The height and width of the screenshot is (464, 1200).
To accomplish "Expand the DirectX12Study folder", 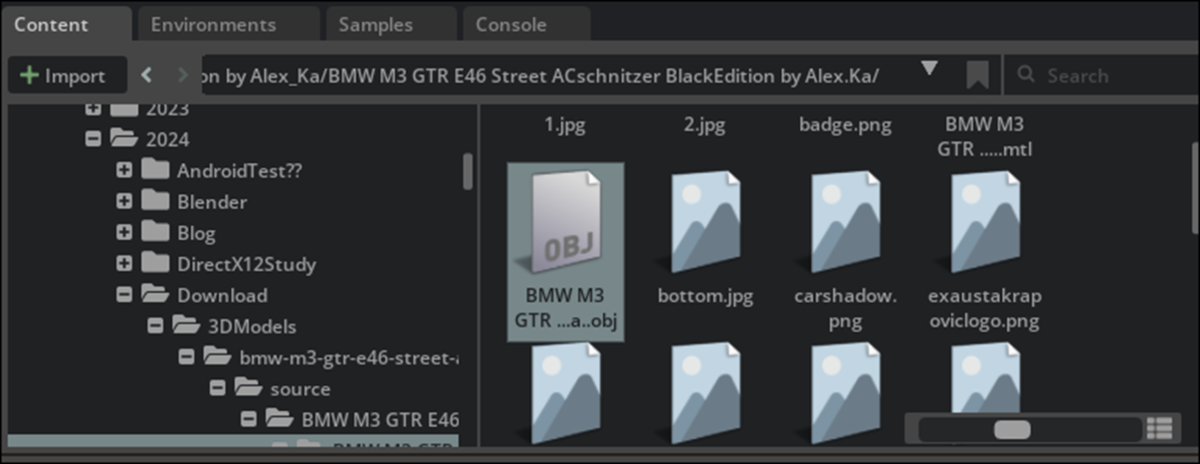I will pyautogui.click(x=124, y=265).
